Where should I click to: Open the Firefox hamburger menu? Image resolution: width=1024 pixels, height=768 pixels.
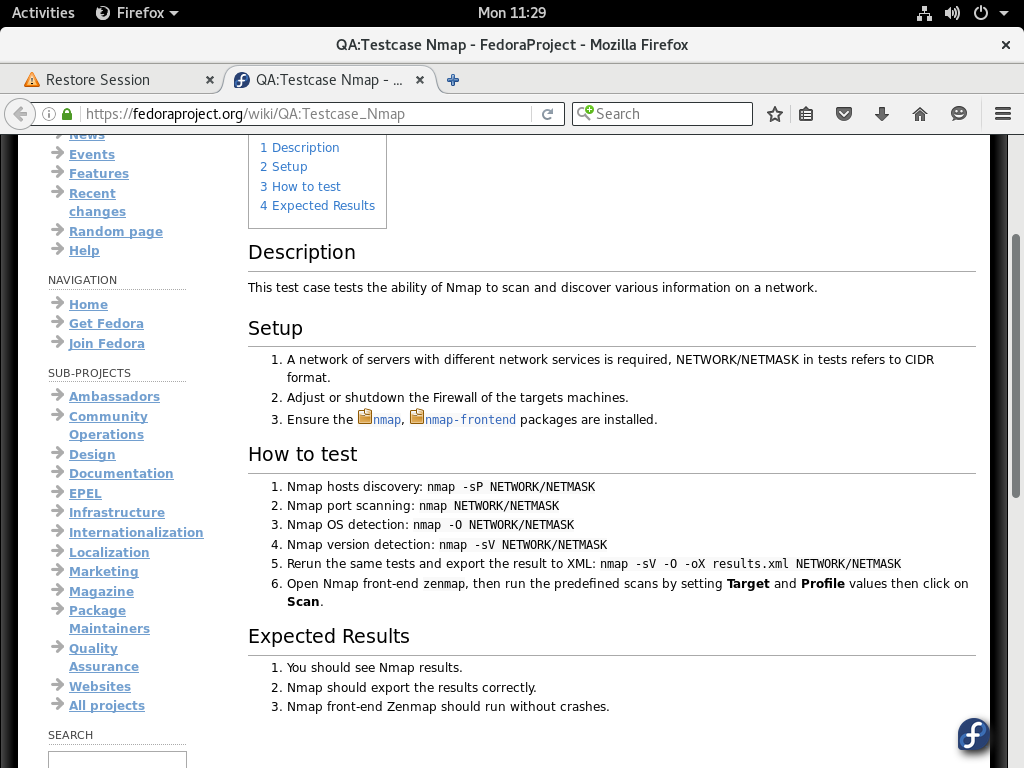[x=1003, y=114]
